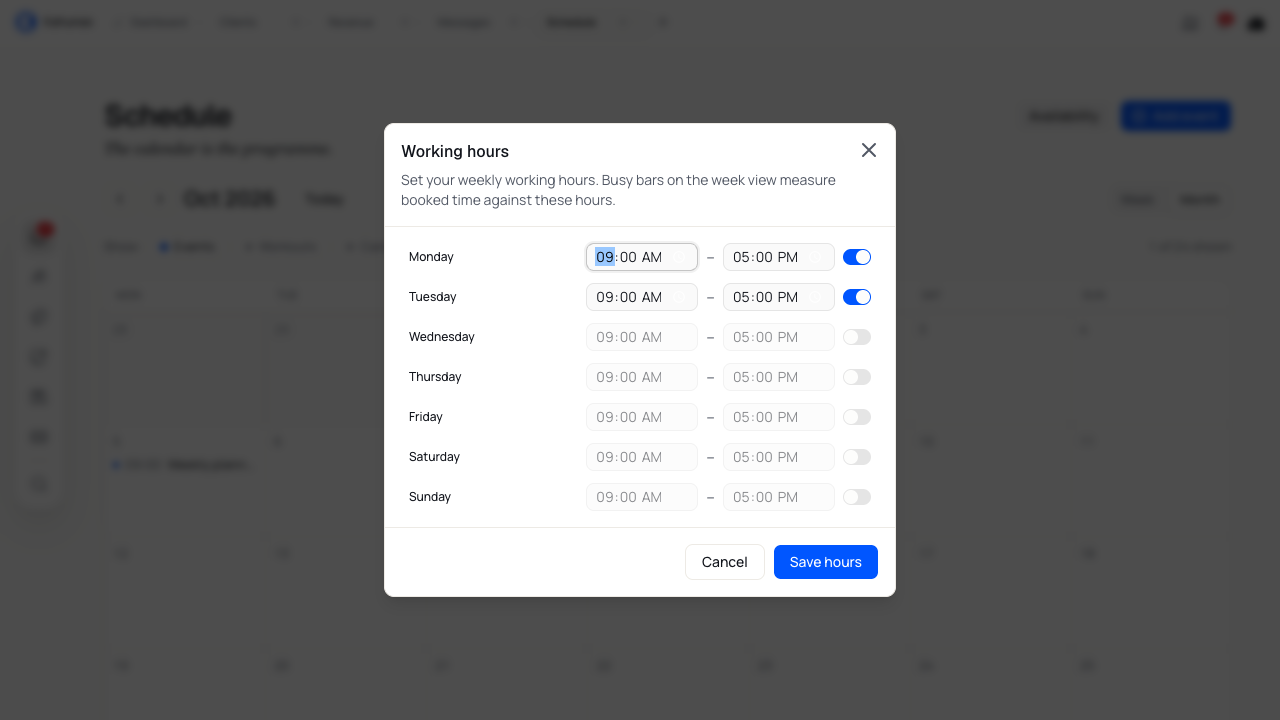Viewport: 1280px width, 720px height.
Task: Select Friday end time field
Action: click(779, 417)
